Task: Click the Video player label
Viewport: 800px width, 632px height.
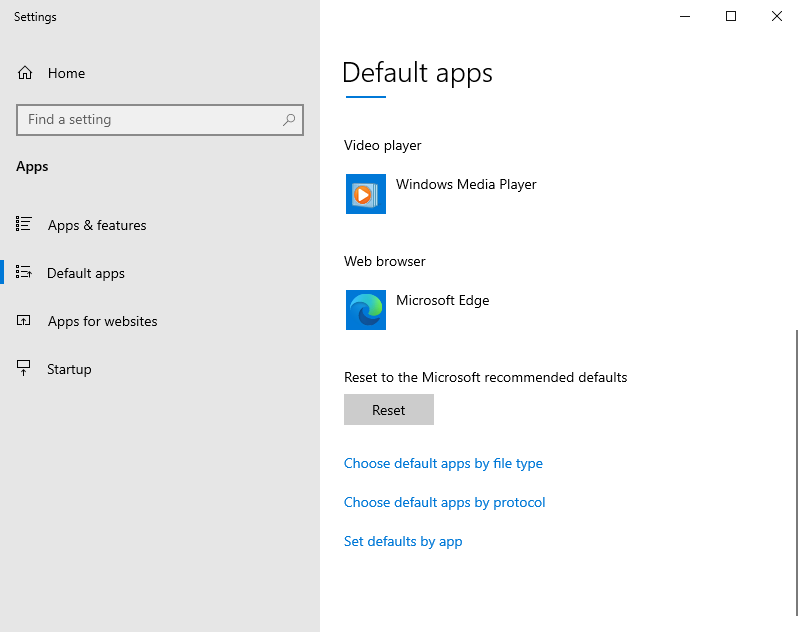Action: tap(383, 145)
